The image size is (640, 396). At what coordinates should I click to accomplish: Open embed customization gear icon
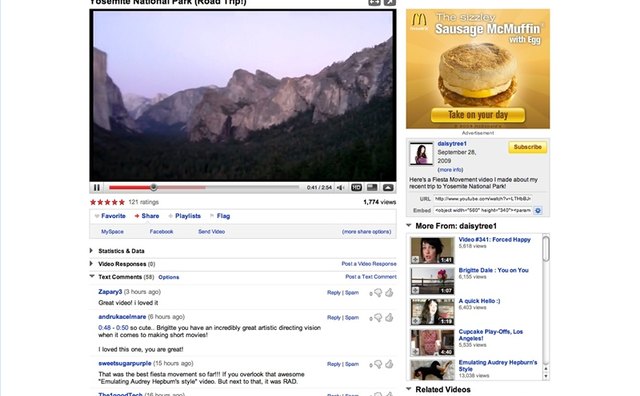pos(538,211)
